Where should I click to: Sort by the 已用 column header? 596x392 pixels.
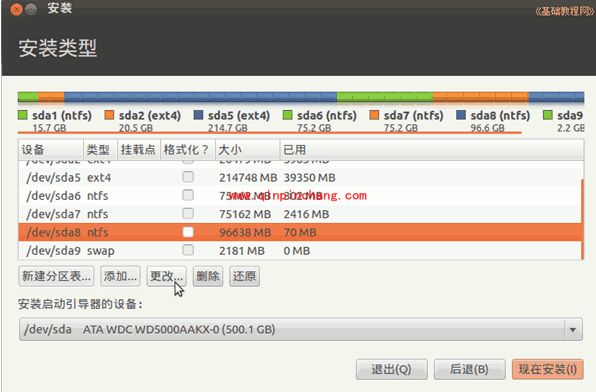(432, 150)
